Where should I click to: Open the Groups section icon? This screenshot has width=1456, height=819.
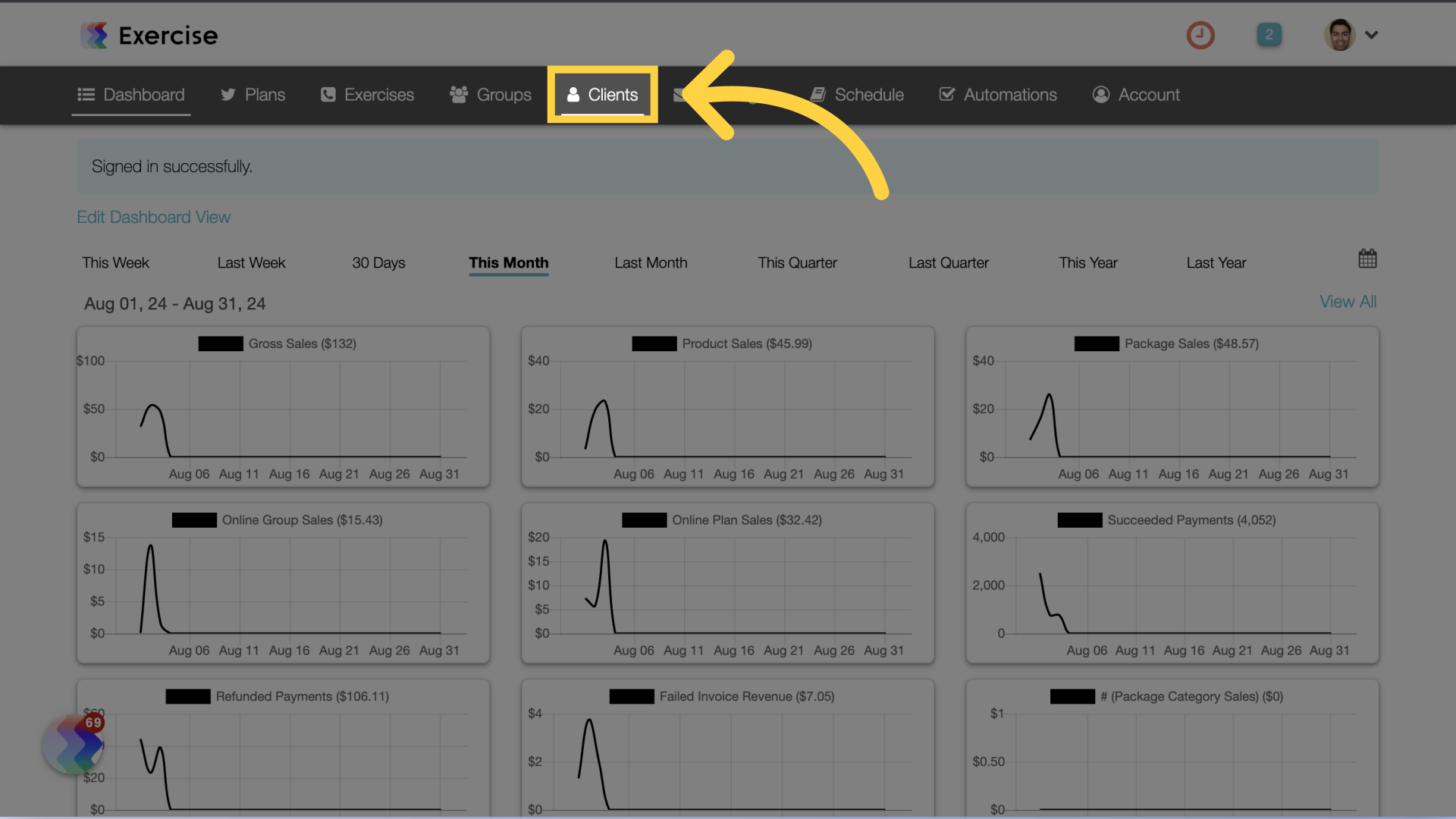pyautogui.click(x=457, y=94)
